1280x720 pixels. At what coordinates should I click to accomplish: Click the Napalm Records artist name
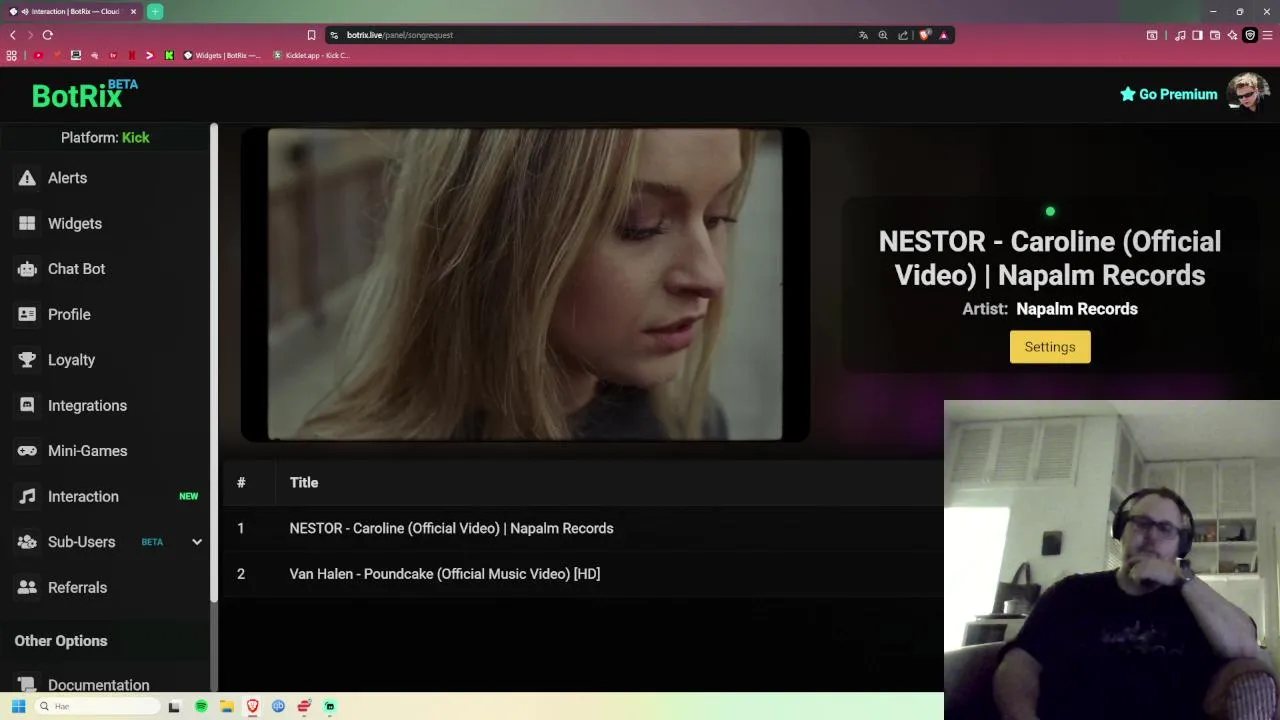[1077, 309]
